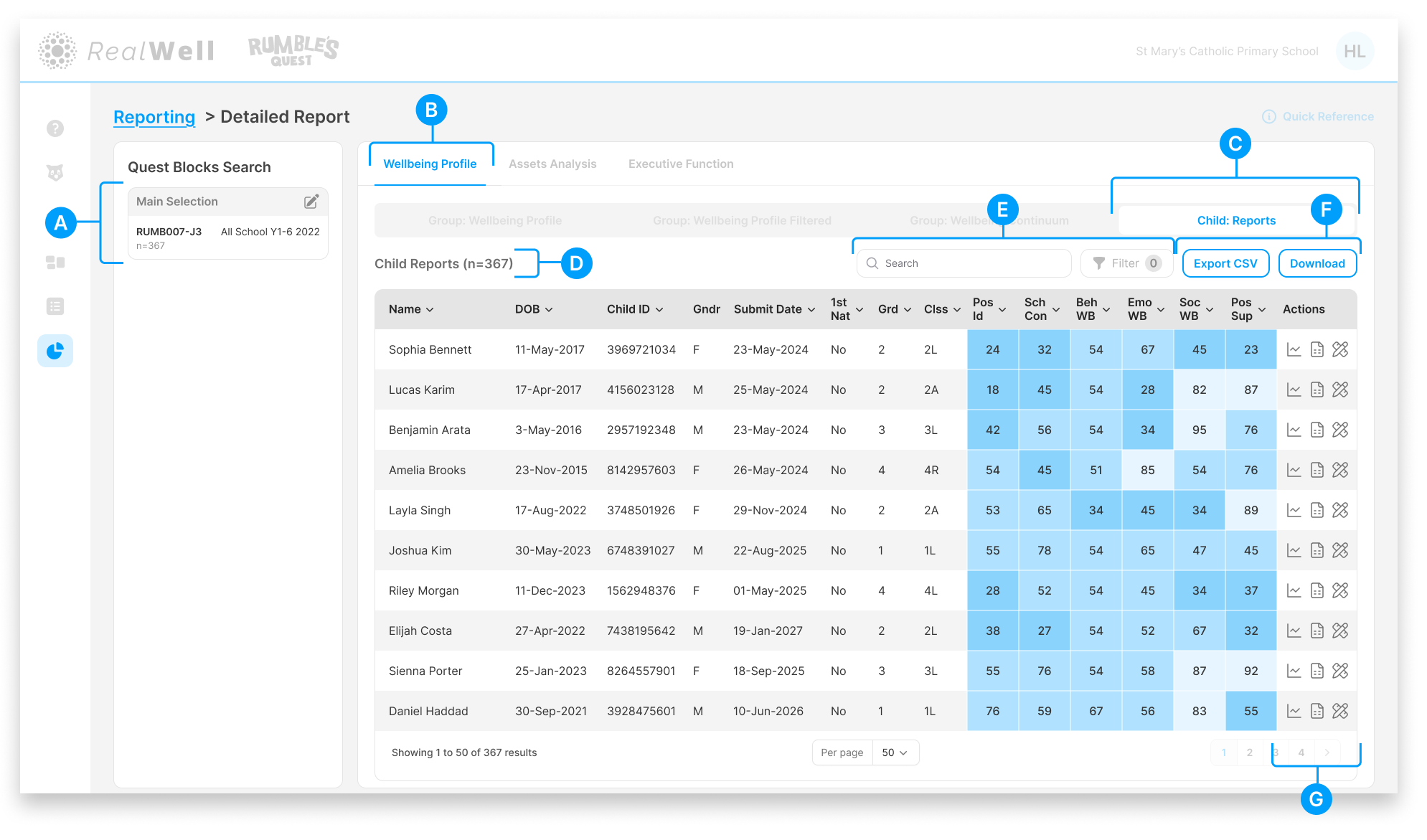1427x840 pixels.
Task: Click the Export CSV button
Action: 1225,263
